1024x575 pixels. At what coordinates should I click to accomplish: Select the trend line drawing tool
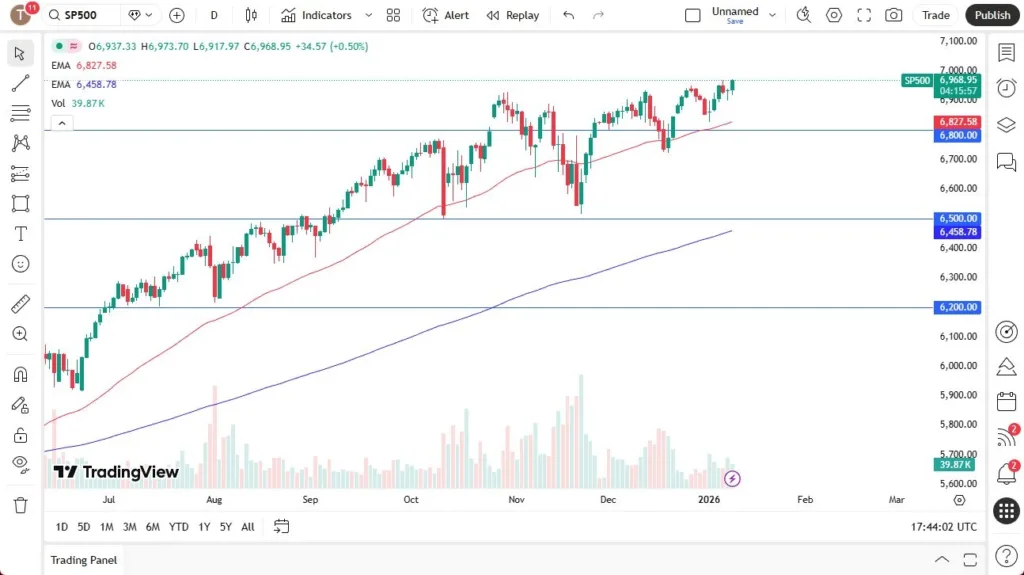click(x=20, y=83)
